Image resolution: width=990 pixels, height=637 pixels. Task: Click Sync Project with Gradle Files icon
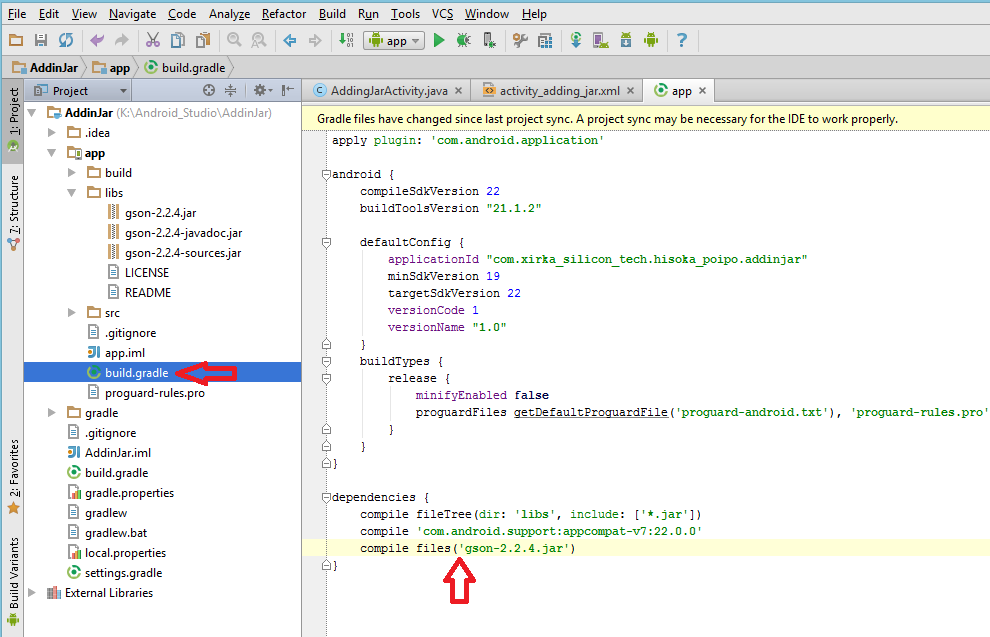coord(576,40)
